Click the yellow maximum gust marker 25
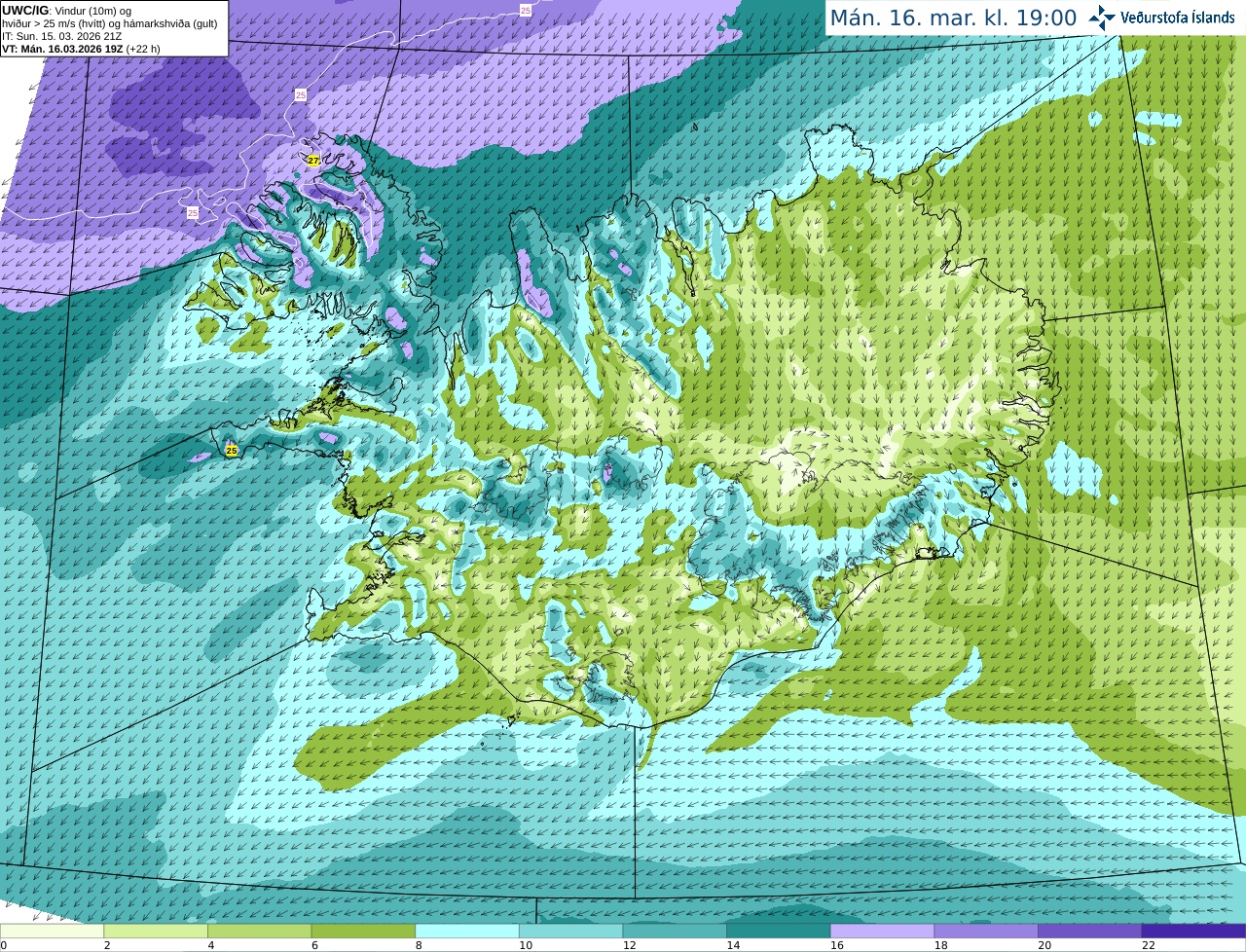The height and width of the screenshot is (952, 1246). [231, 451]
